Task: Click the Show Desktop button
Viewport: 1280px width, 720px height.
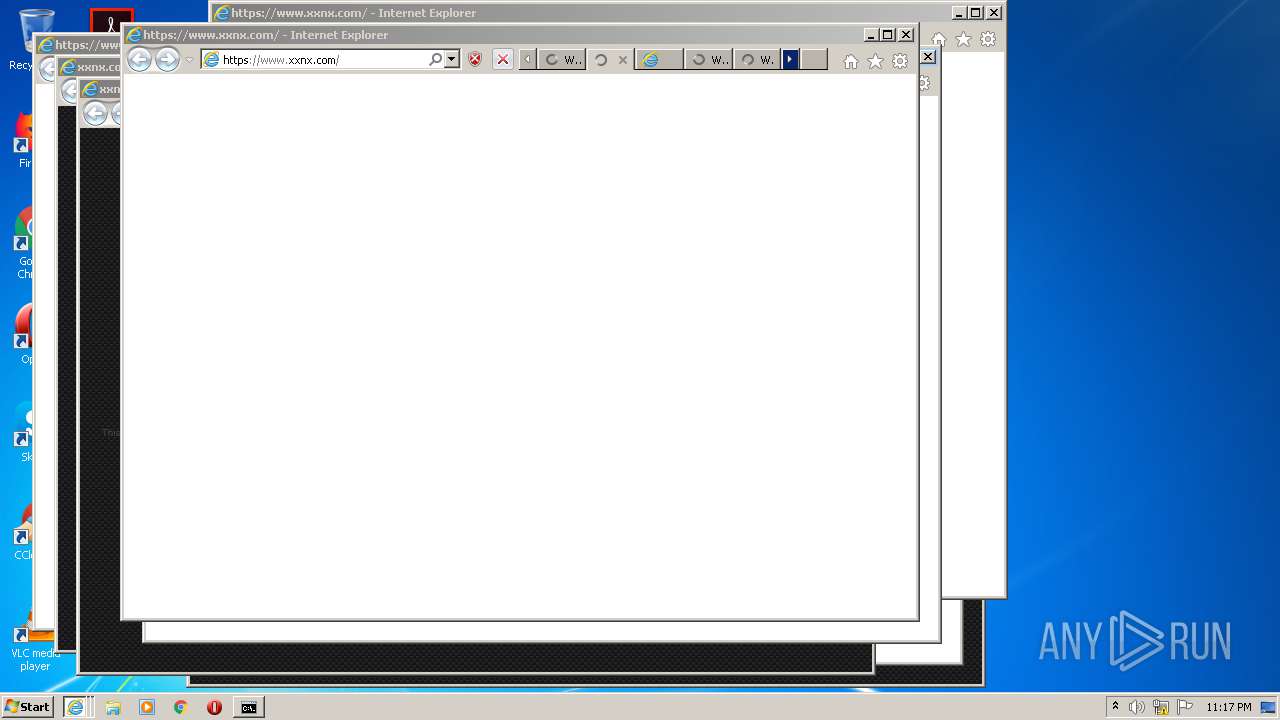Action: coord(1270,707)
